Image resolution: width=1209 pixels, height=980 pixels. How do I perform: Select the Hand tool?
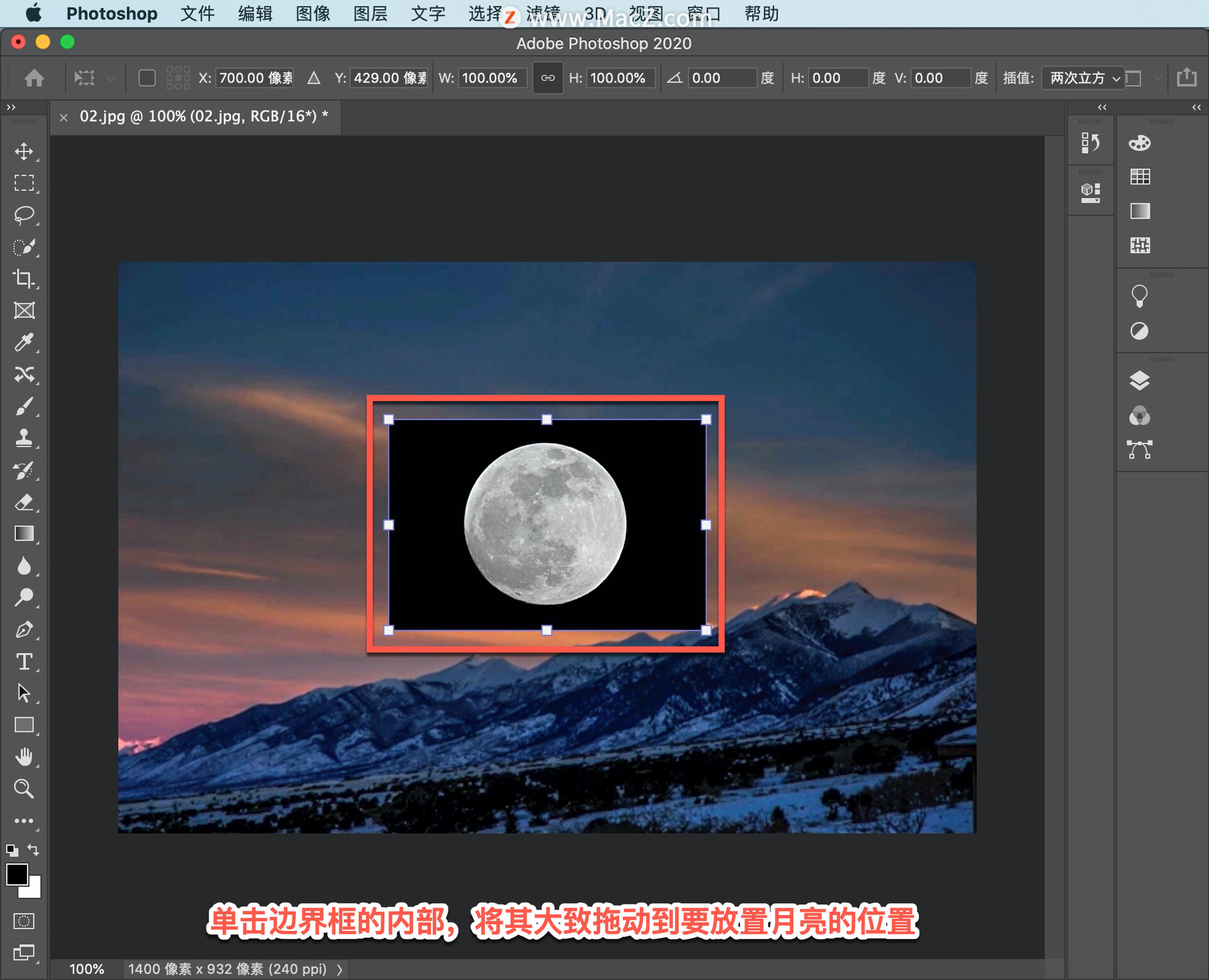tap(24, 757)
